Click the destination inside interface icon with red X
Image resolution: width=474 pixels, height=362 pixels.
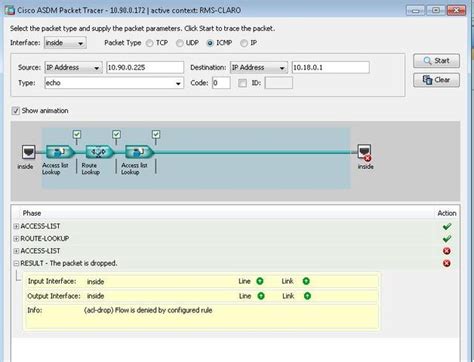[x=364, y=152]
